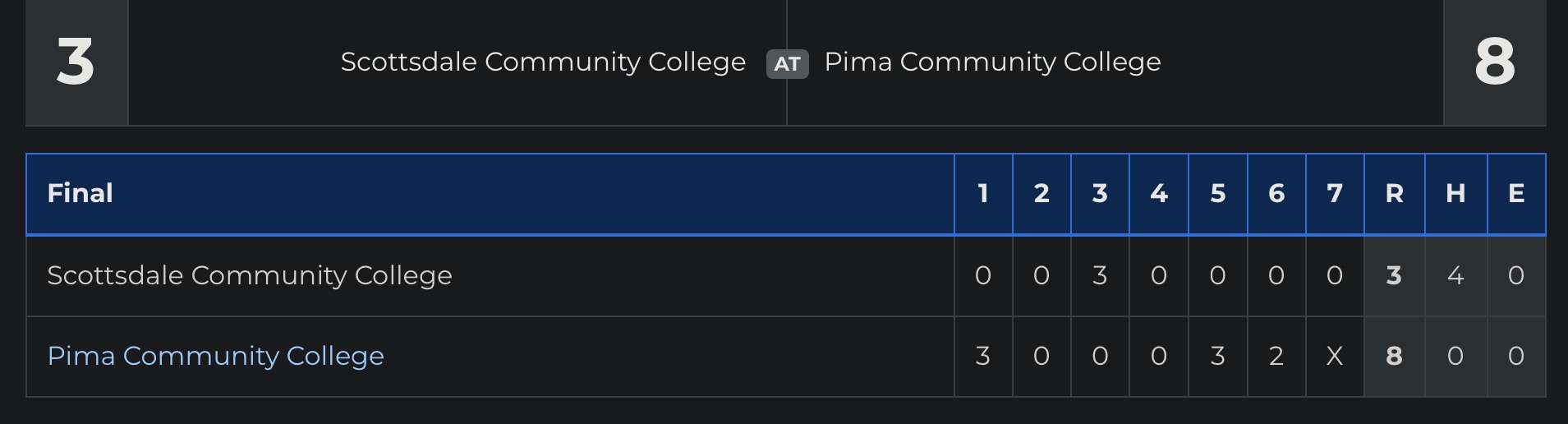Screen dimensions: 1568x424
Task: Click Scottsdale Community College row name in table
Action: tap(250, 275)
